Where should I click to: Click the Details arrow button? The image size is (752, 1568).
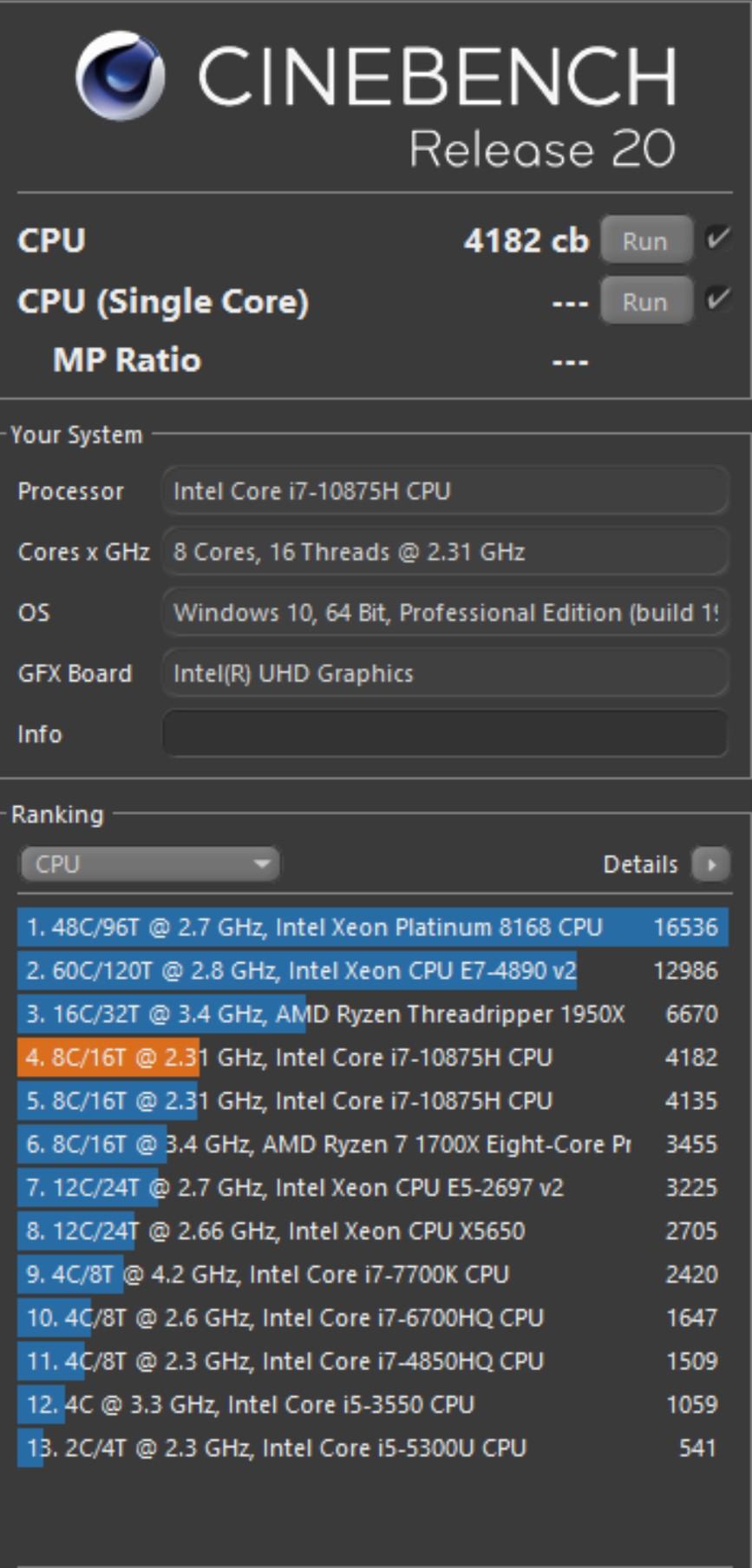coord(710,863)
